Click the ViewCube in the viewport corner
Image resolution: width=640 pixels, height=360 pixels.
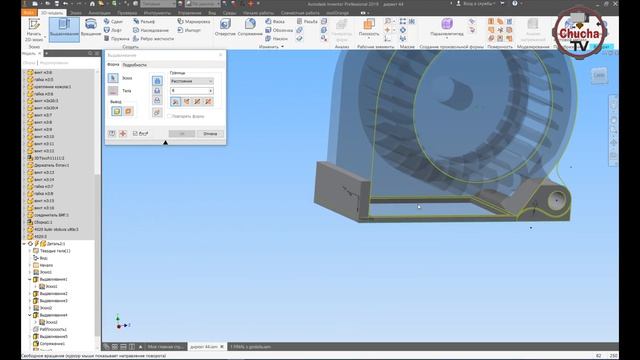pos(599,75)
